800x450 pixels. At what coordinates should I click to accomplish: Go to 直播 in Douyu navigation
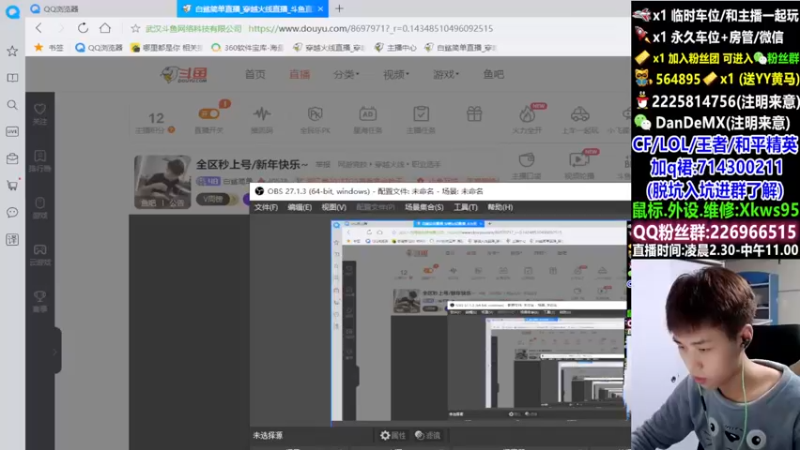(x=299, y=74)
